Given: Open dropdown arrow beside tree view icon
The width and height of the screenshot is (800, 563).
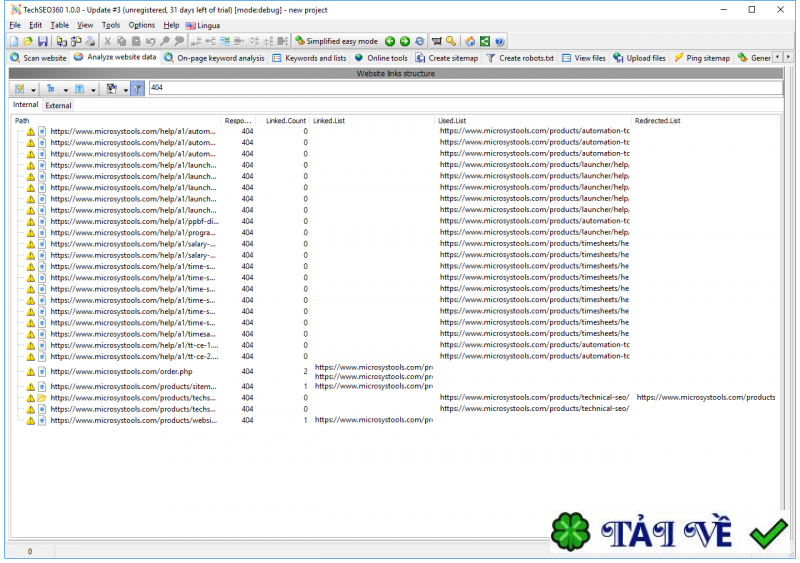Looking at the screenshot, I should coord(65,90).
